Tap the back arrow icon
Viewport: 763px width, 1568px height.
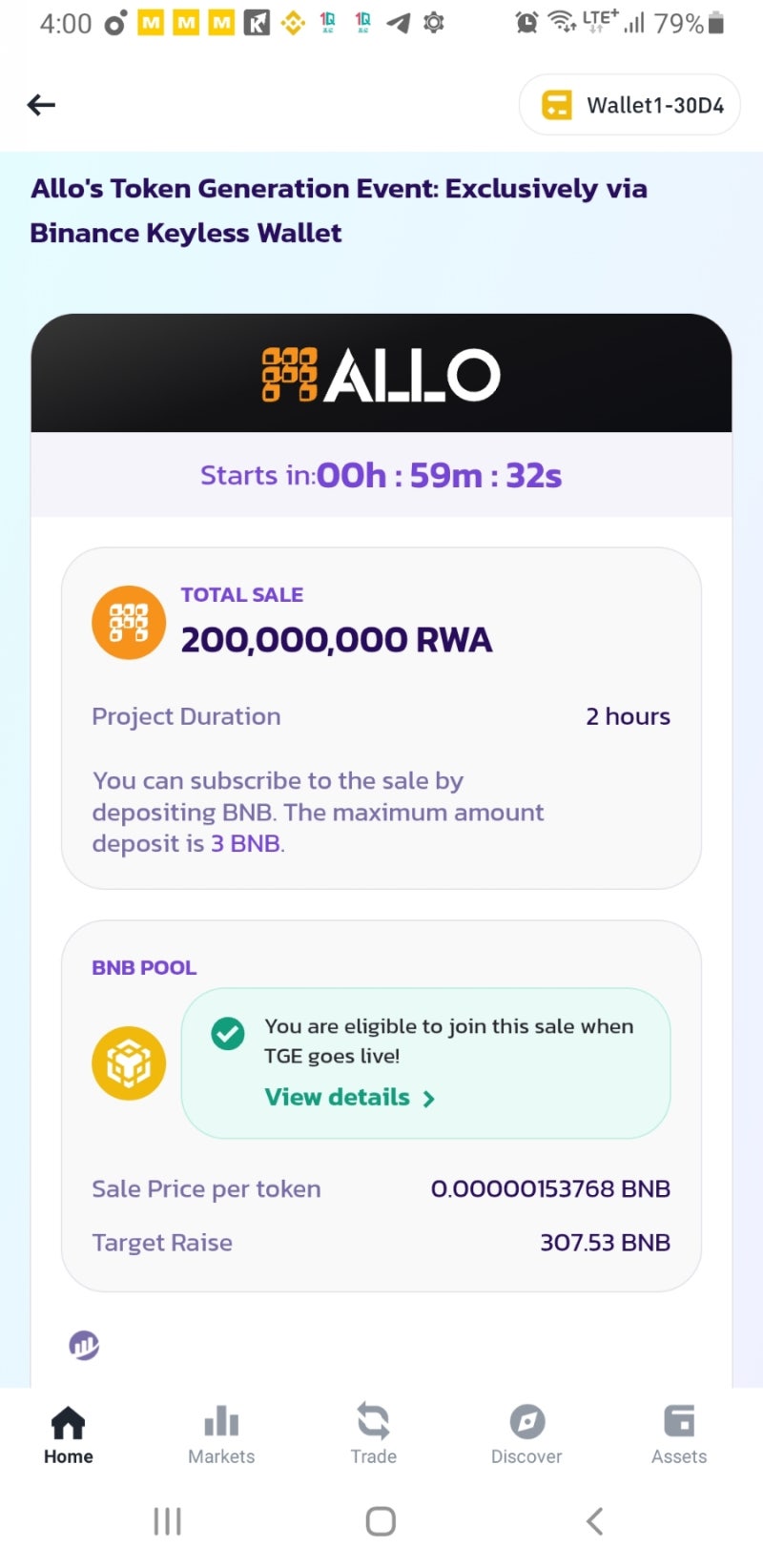point(41,105)
